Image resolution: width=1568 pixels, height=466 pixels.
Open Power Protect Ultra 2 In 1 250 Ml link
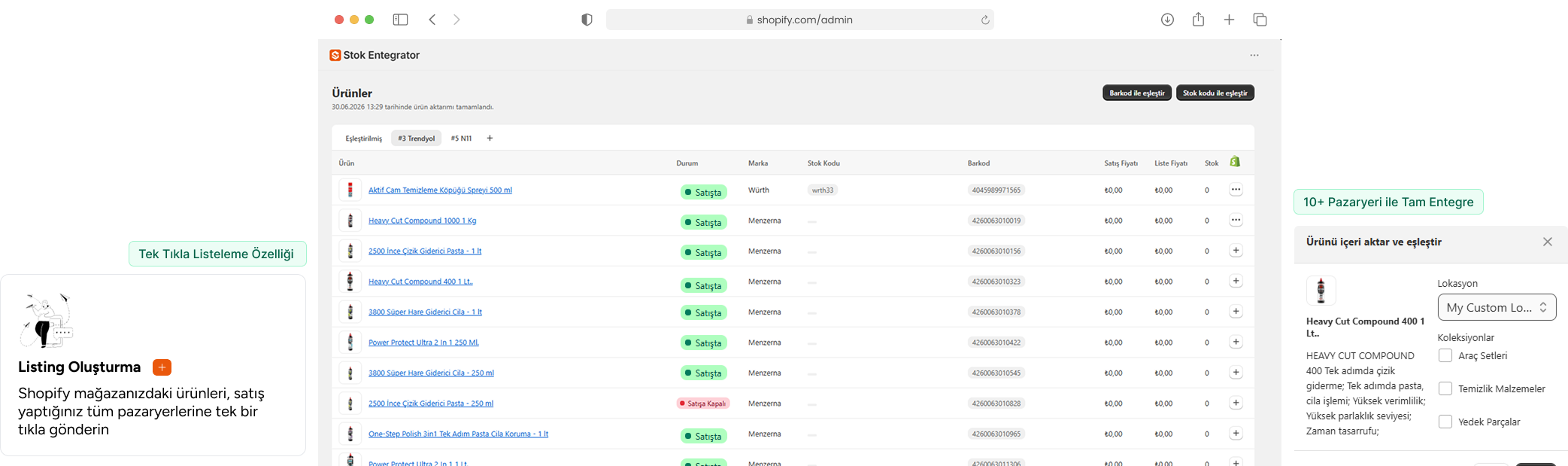[x=423, y=343]
